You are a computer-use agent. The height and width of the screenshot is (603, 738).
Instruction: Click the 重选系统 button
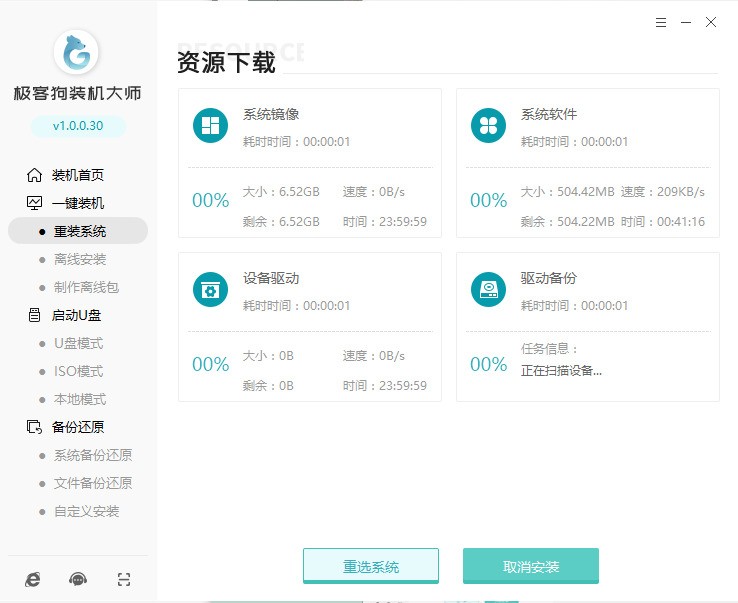point(371,566)
